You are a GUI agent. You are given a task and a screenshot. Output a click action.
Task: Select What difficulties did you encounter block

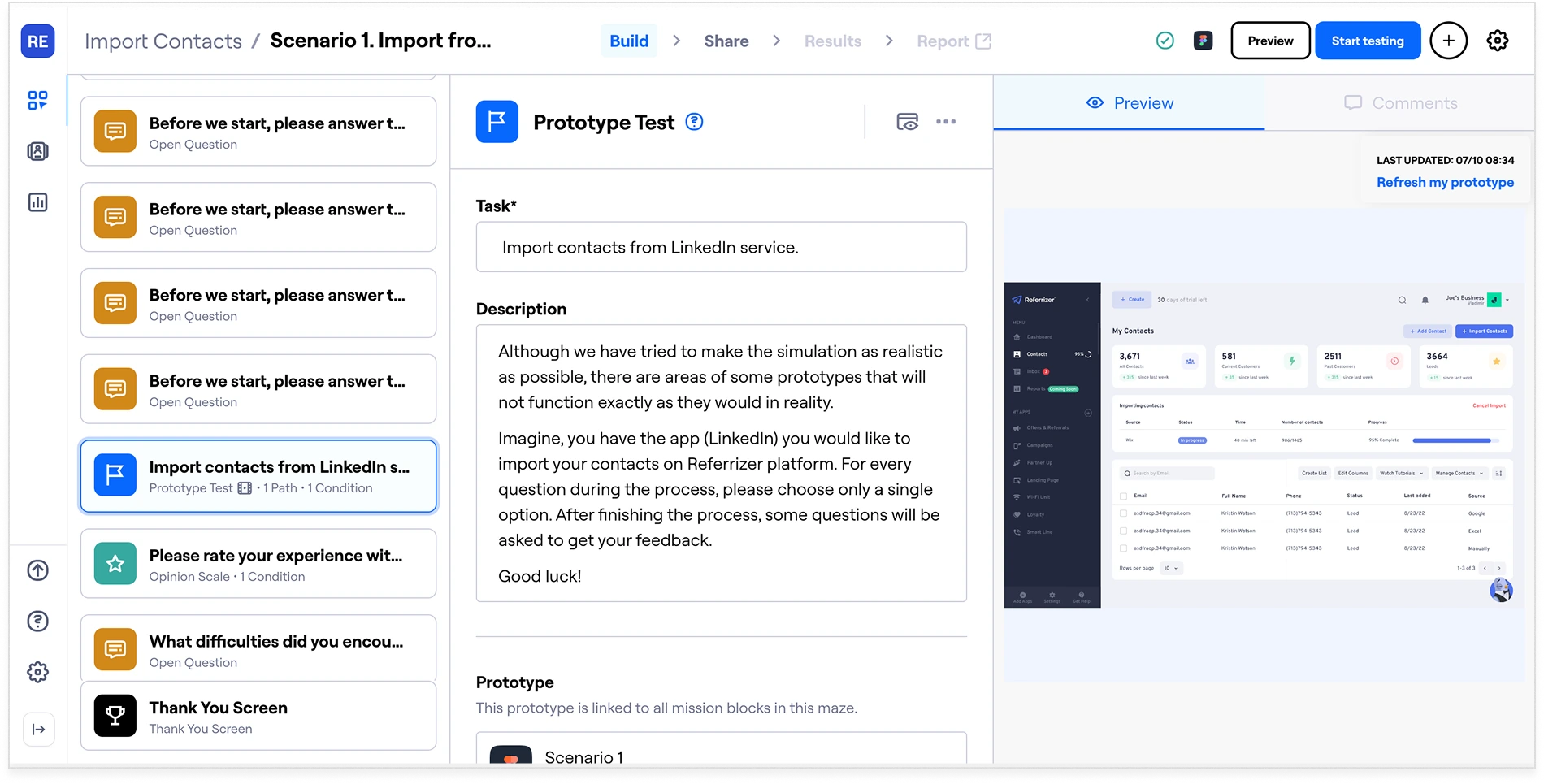point(258,648)
